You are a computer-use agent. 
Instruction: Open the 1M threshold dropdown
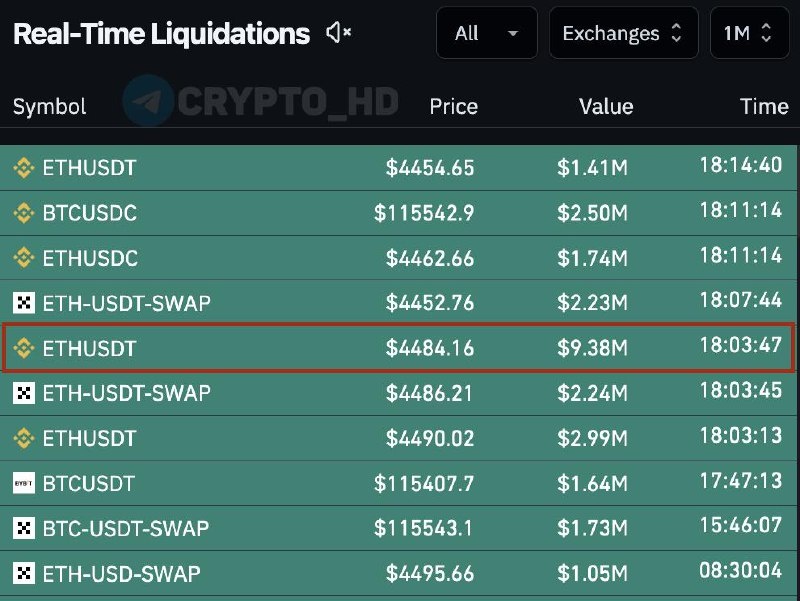tap(748, 34)
